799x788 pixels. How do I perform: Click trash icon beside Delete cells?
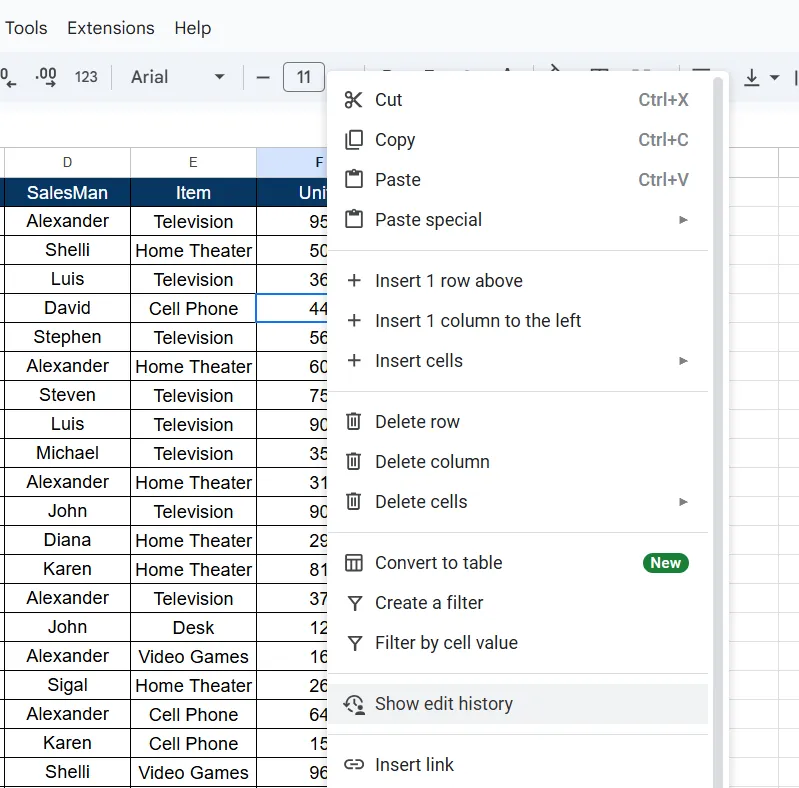click(354, 502)
